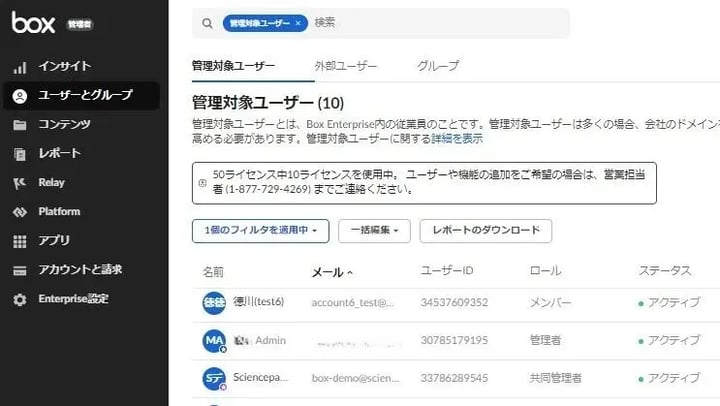
Task: Switch to the 外部ユーザー tab
Action: point(345,66)
